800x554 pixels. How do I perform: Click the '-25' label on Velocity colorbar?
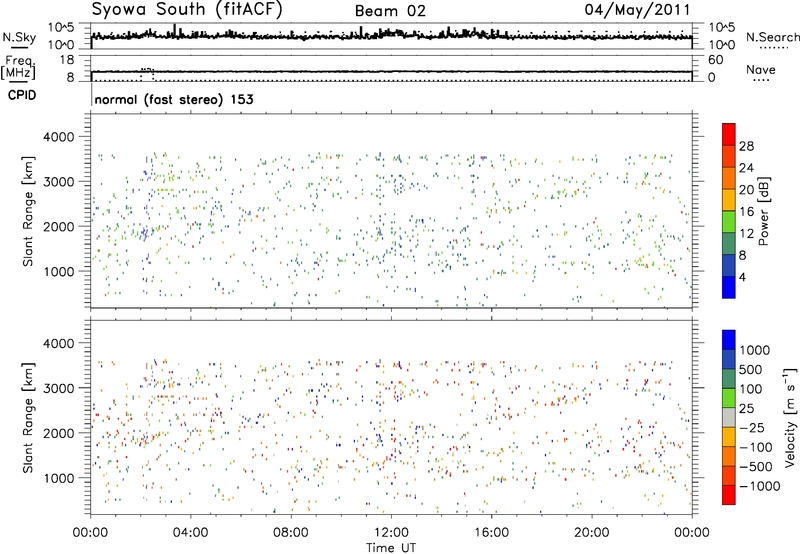tap(752, 427)
